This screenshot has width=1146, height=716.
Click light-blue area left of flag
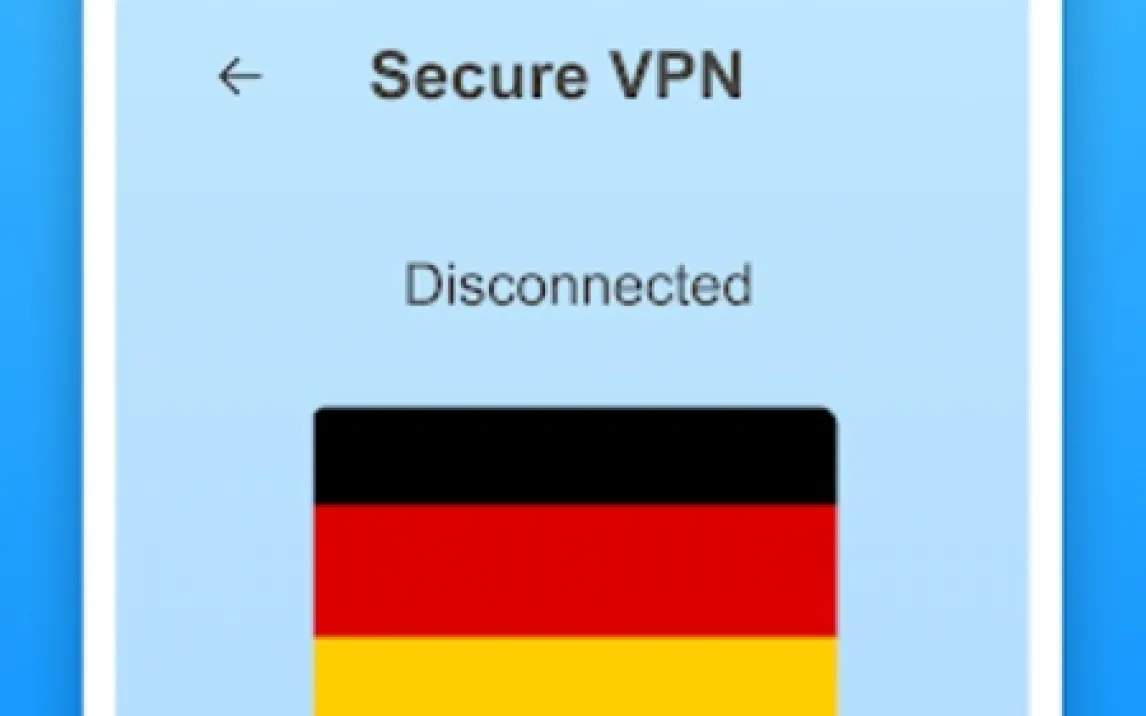(215, 561)
